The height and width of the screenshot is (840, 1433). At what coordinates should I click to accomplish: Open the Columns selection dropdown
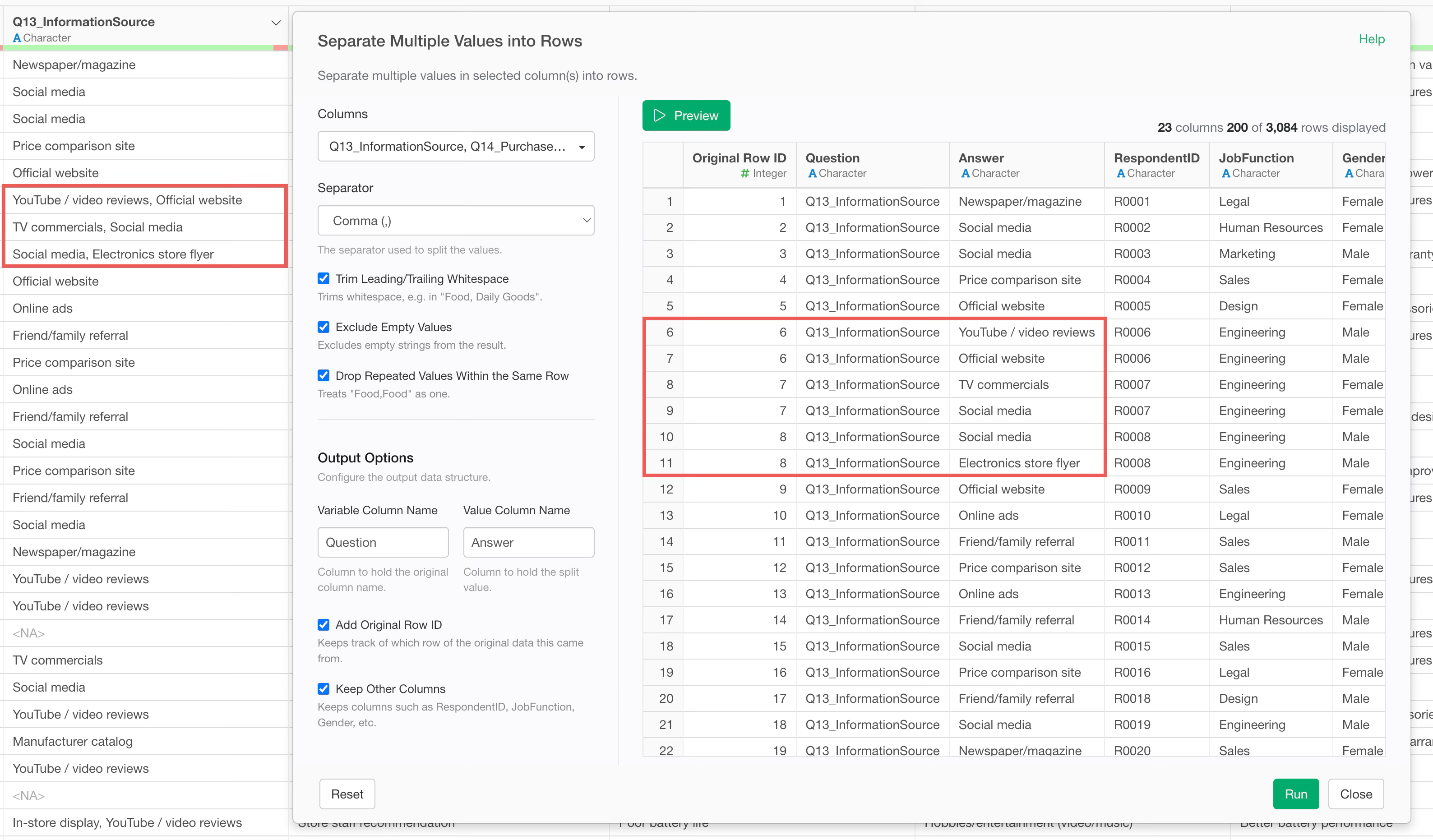(456, 146)
